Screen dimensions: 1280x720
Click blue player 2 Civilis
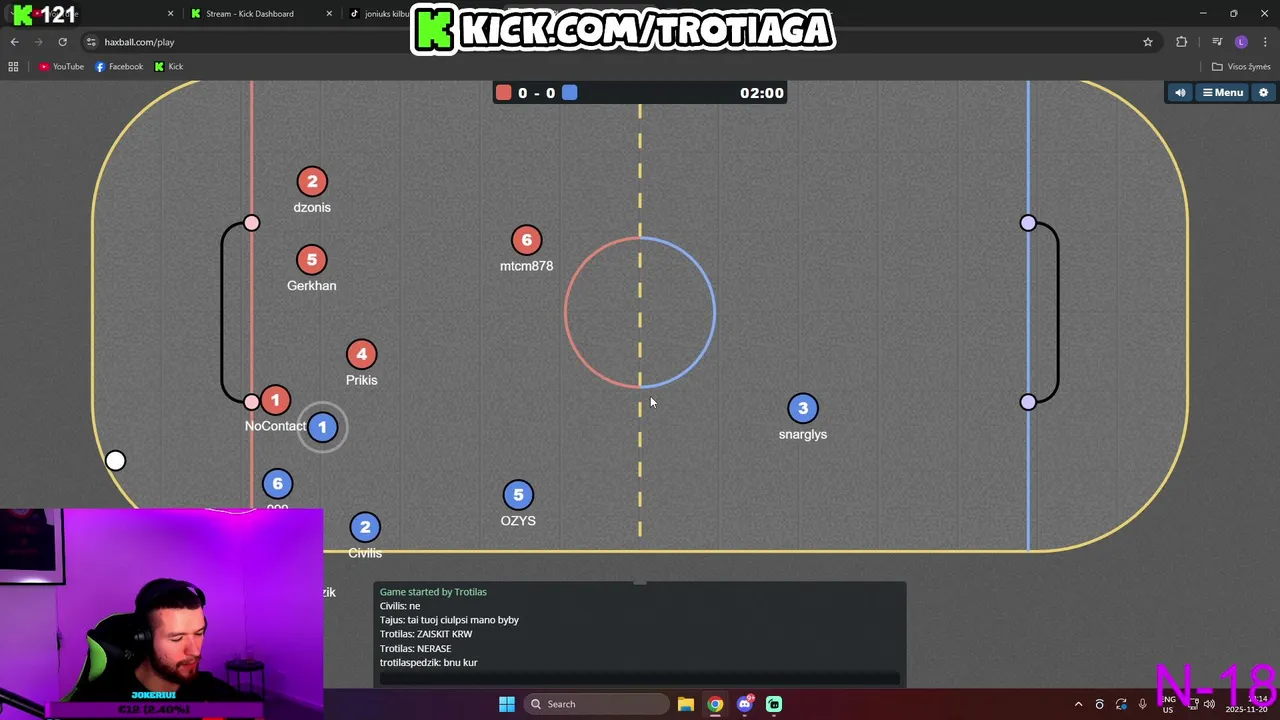(365, 527)
